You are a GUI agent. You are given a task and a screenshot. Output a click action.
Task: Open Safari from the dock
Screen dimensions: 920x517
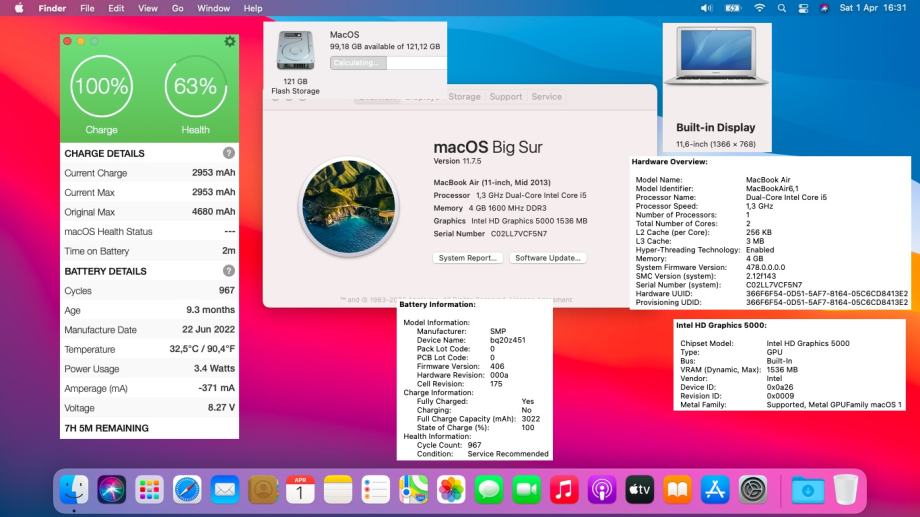[x=187, y=489]
